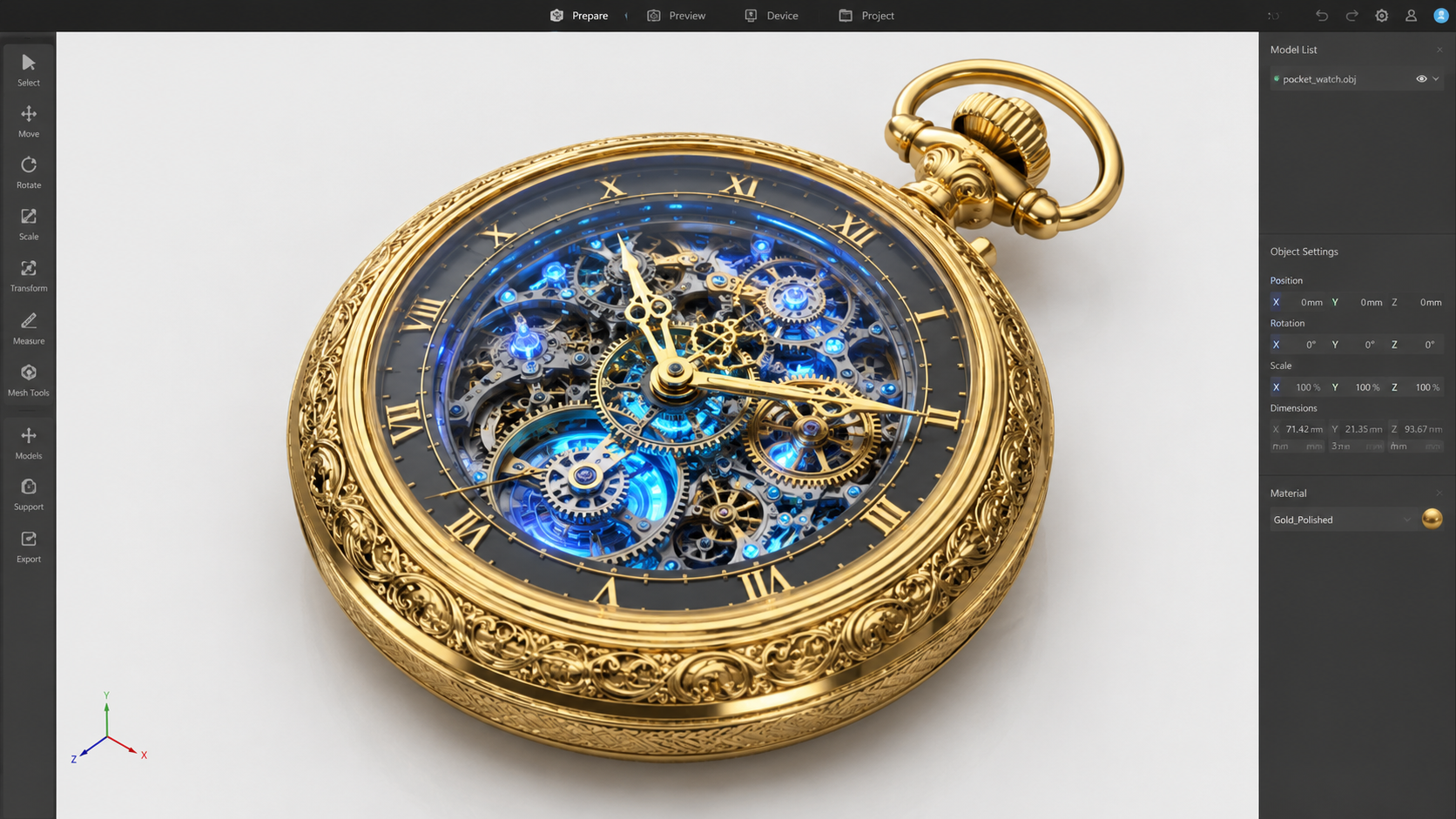Switch to the Prepare tab
The width and height of the screenshot is (1456, 819).
(580, 16)
